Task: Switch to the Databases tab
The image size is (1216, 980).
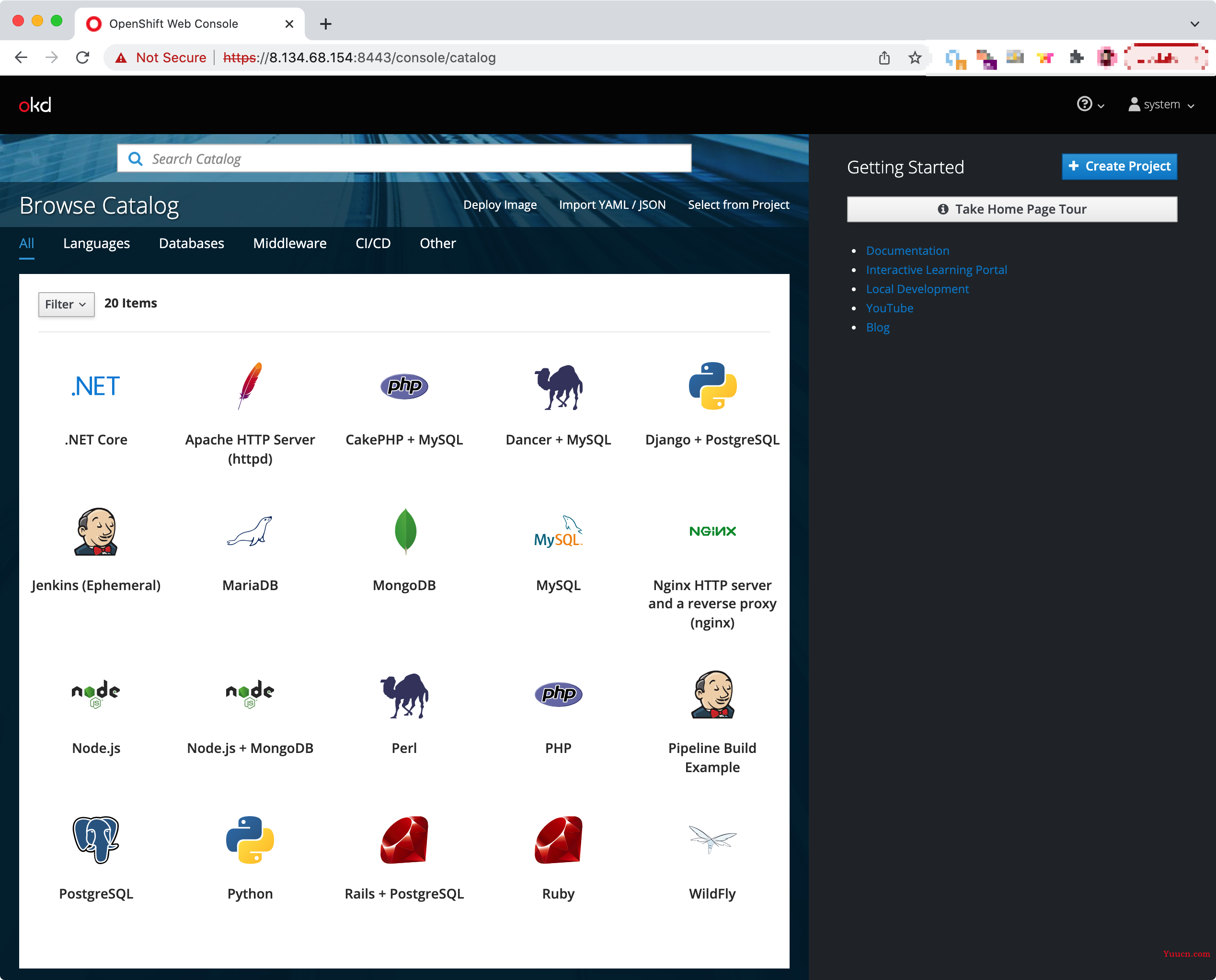Action: 191,243
